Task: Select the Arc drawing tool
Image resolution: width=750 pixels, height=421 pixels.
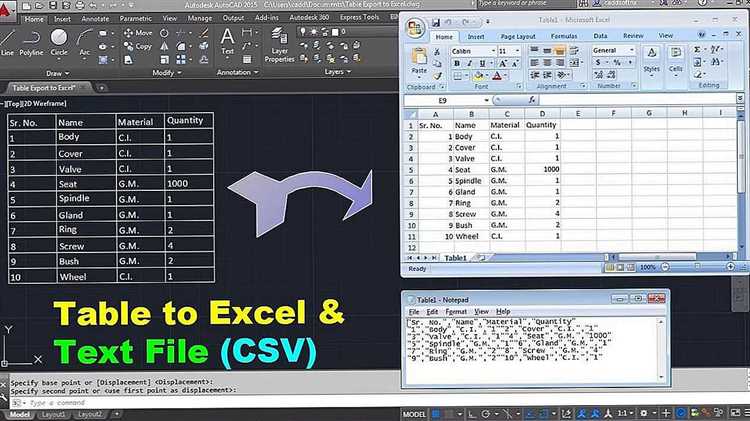Action: (85, 42)
